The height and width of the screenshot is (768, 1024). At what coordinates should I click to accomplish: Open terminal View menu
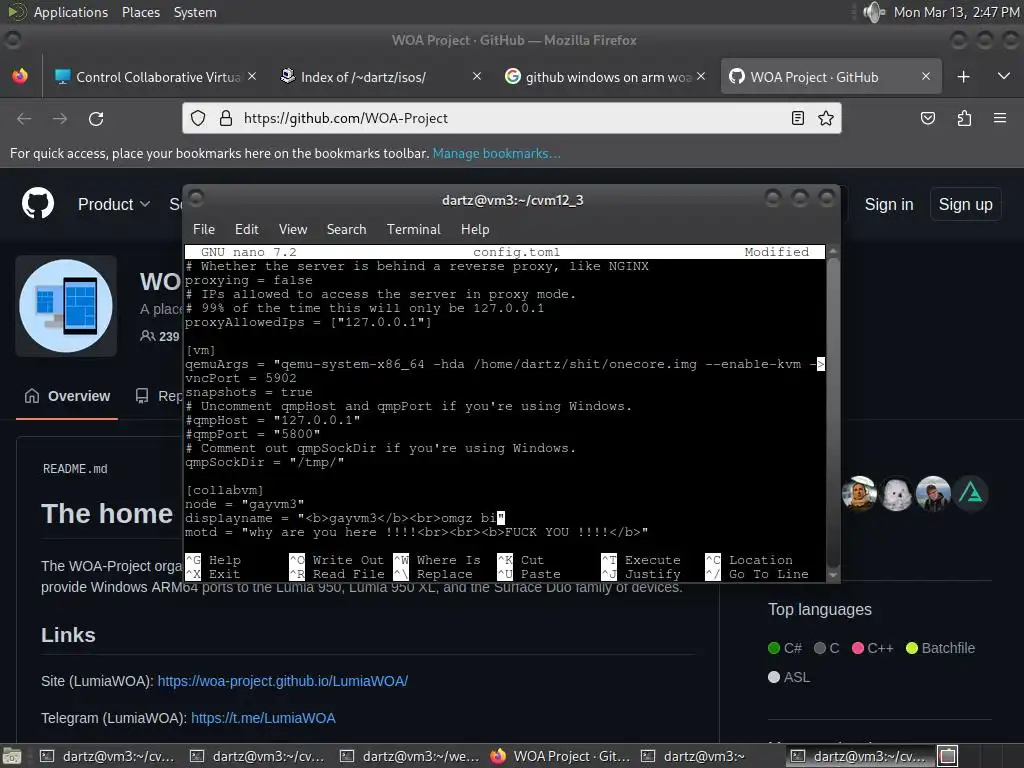293,229
